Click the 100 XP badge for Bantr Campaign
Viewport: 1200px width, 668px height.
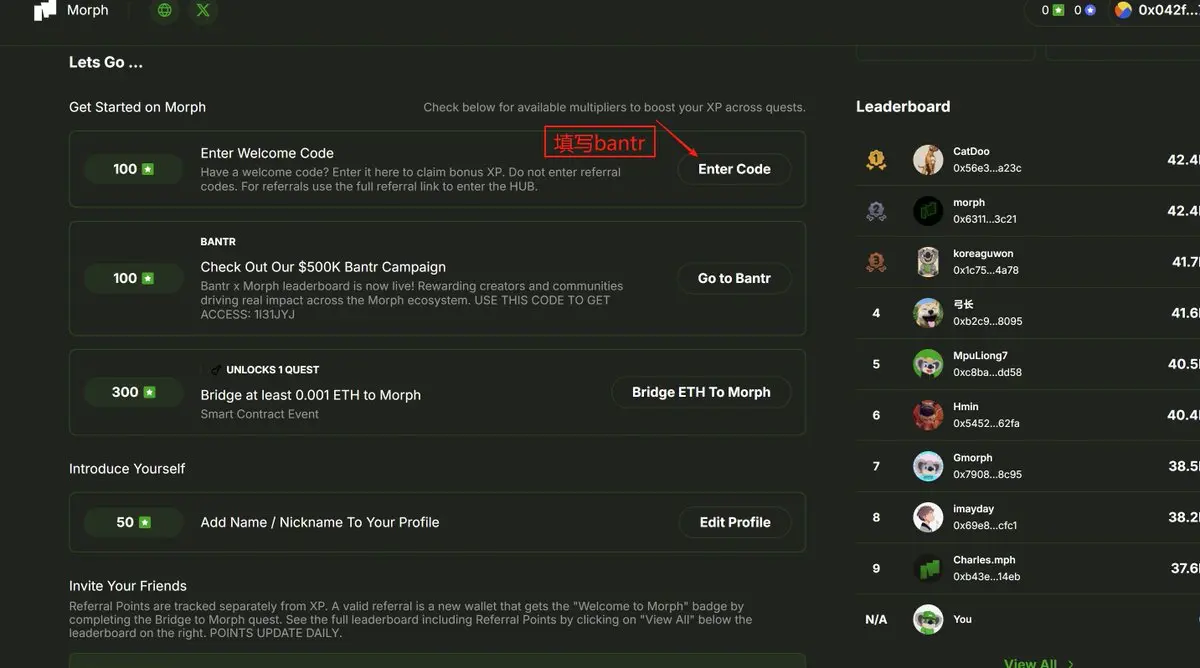tap(133, 278)
